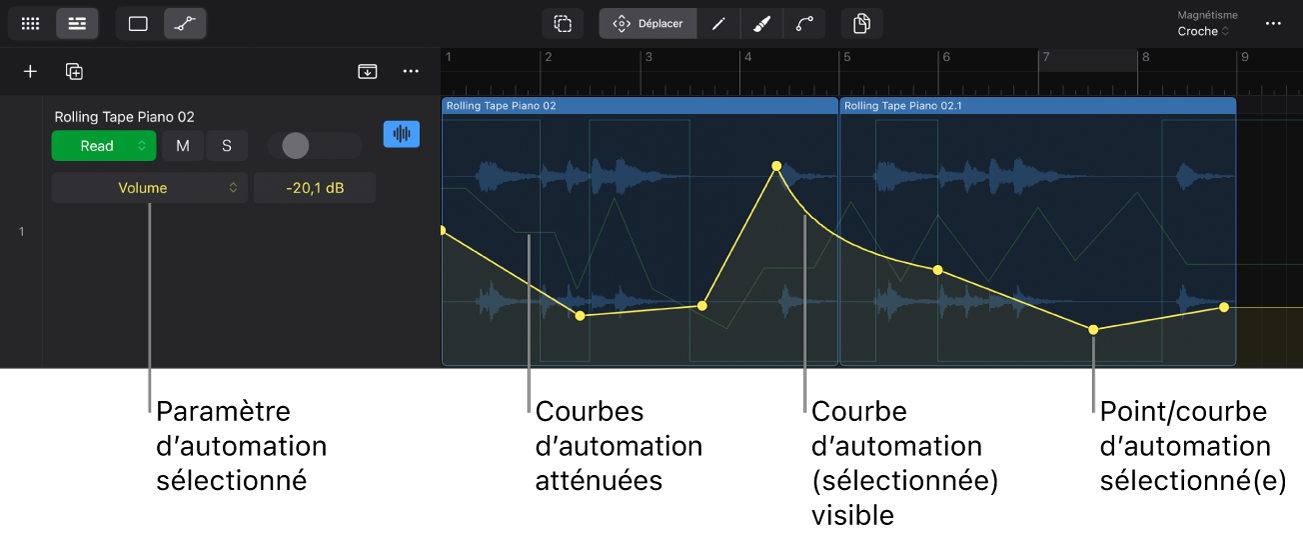Select the pencil tool
The width and height of the screenshot is (1303, 535).
point(718,23)
